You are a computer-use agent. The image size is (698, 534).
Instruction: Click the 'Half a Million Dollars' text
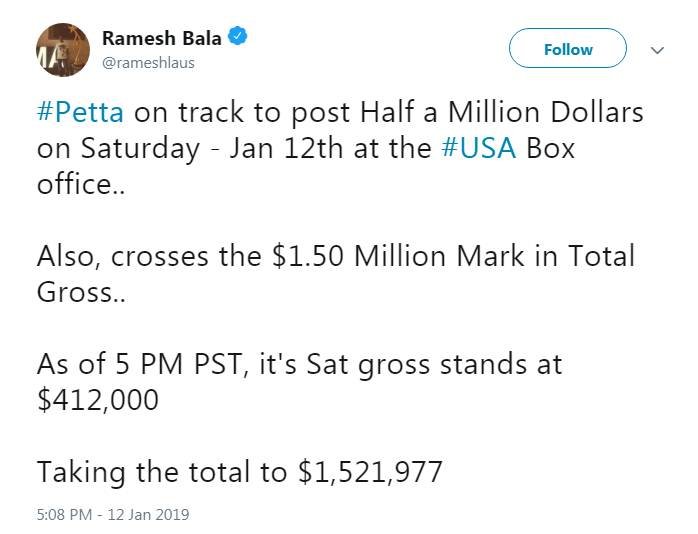[502, 112]
